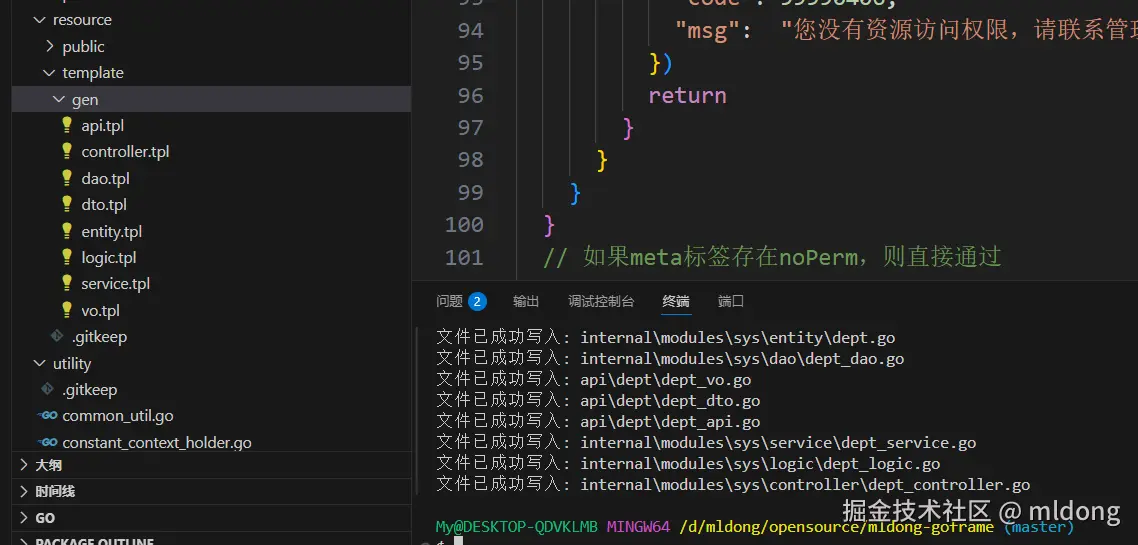Click terminal path internal\modules\sys\service\dept_service.go
1138x545 pixels.
778,443
